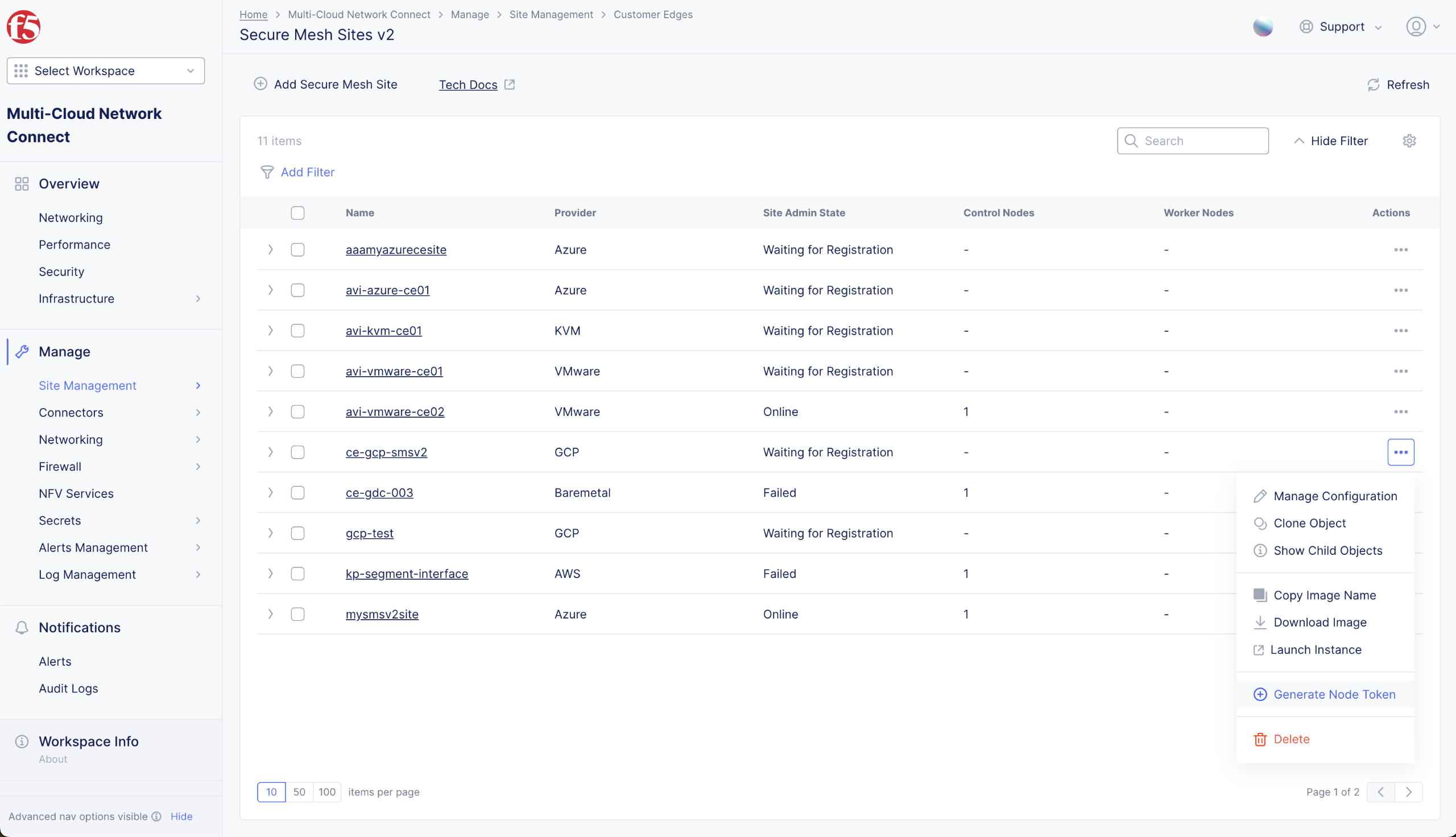Image resolution: width=1456 pixels, height=837 pixels.
Task: Click the Notifications bell icon
Action: tap(21, 628)
